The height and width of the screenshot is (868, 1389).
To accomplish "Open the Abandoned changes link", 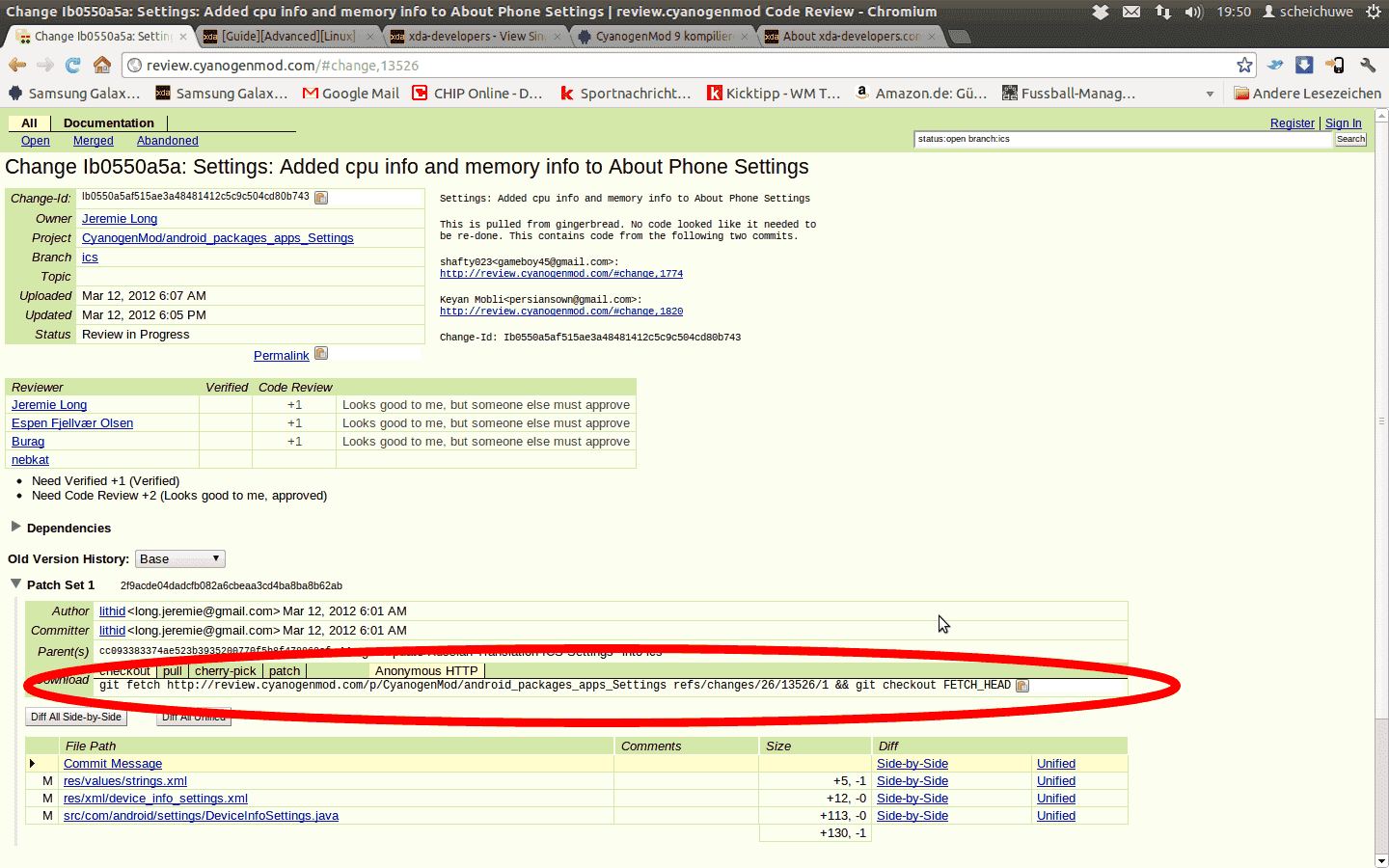I will [168, 141].
